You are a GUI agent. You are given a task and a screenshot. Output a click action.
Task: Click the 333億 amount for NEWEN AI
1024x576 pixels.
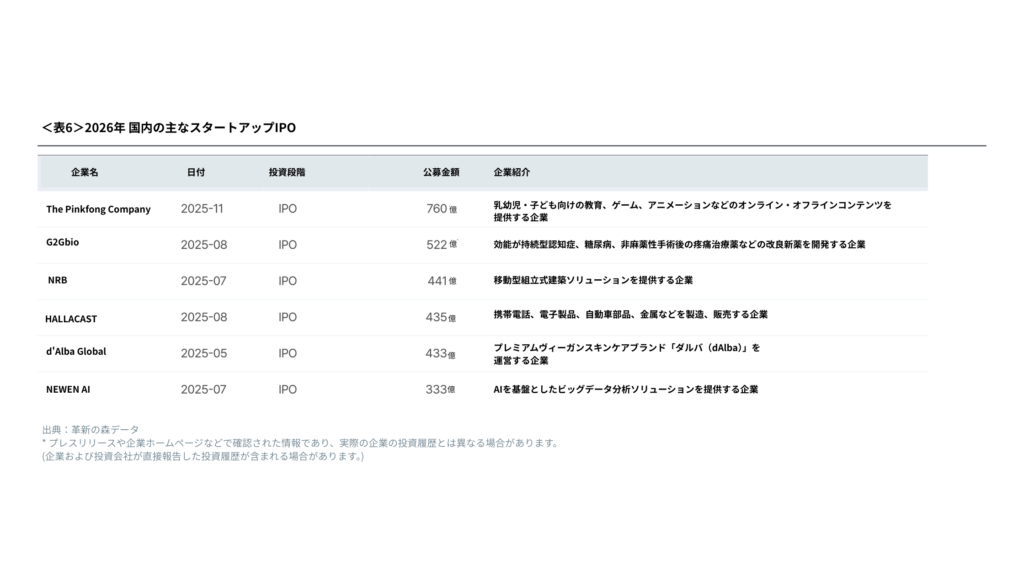441,389
